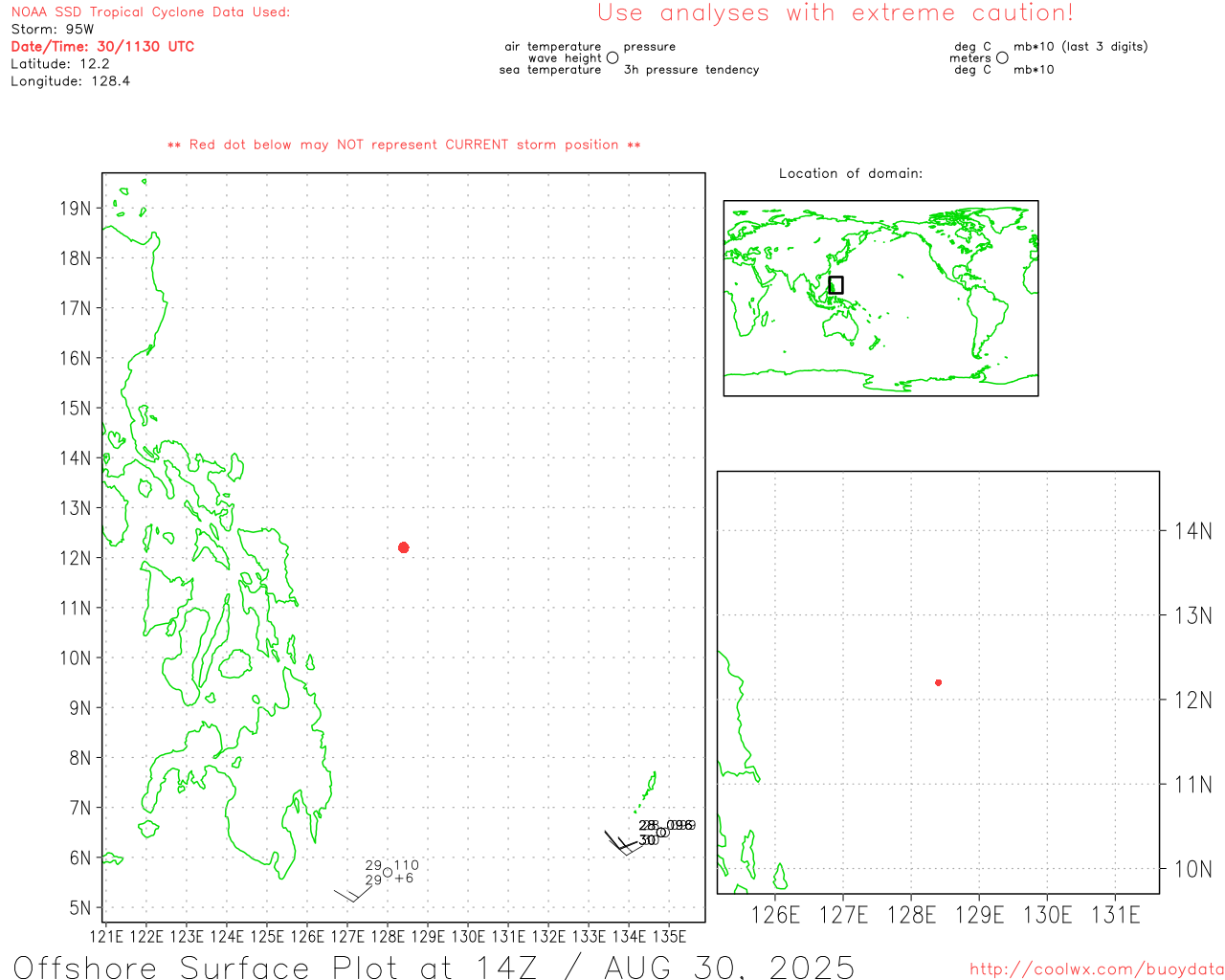Click 'meters' units label in legend
The width and height of the screenshot is (1225, 980).
[x=970, y=58]
